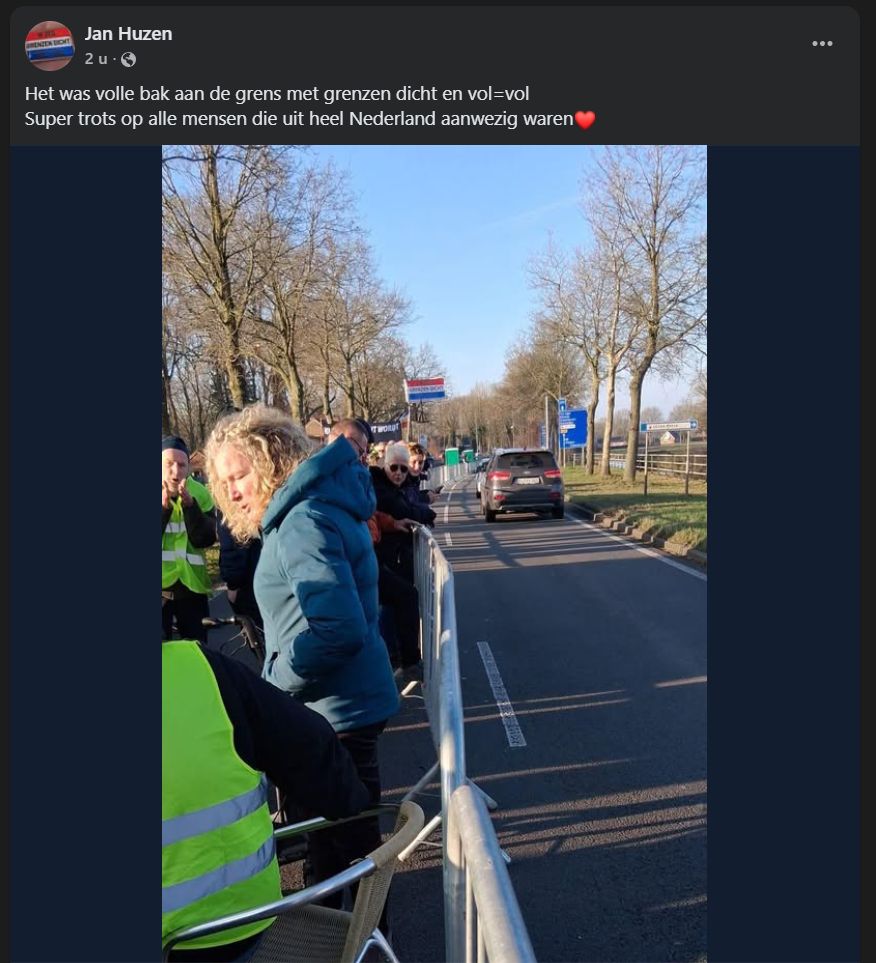The image size is (876, 963).
Task: Open the three-dot post options menu
Action: click(822, 43)
